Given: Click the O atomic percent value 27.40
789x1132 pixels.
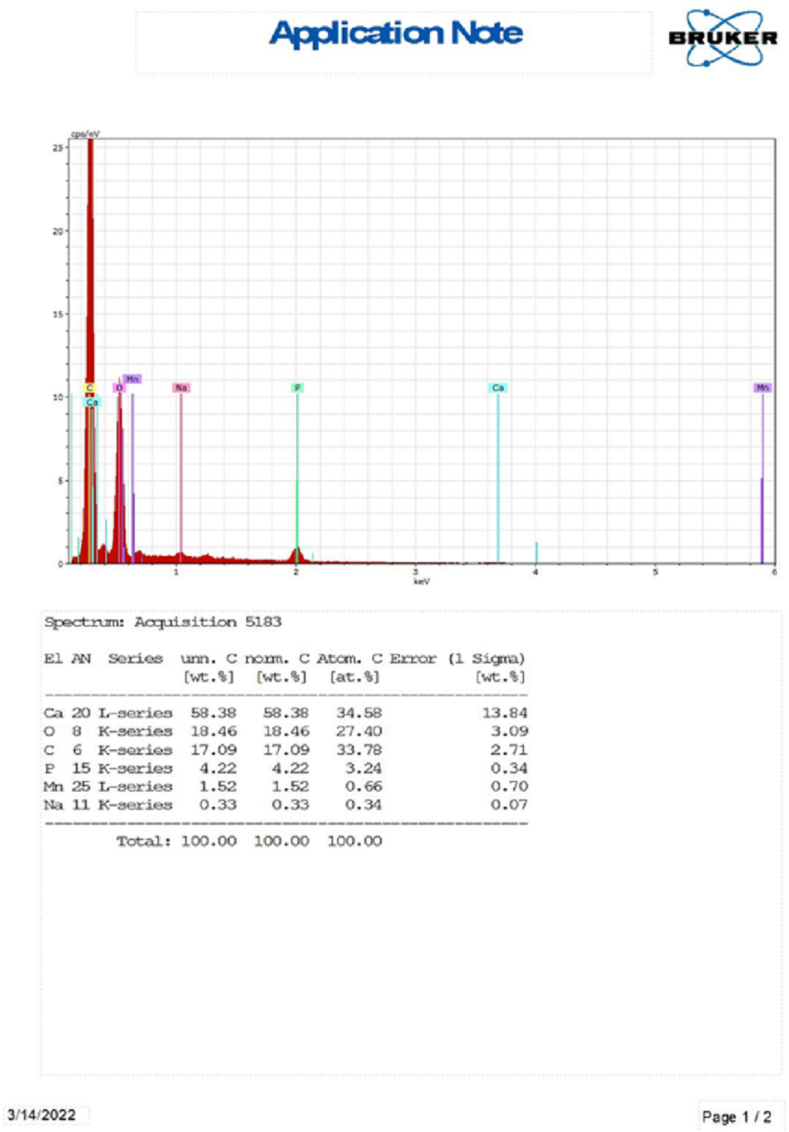Looking at the screenshot, I should click(359, 731).
